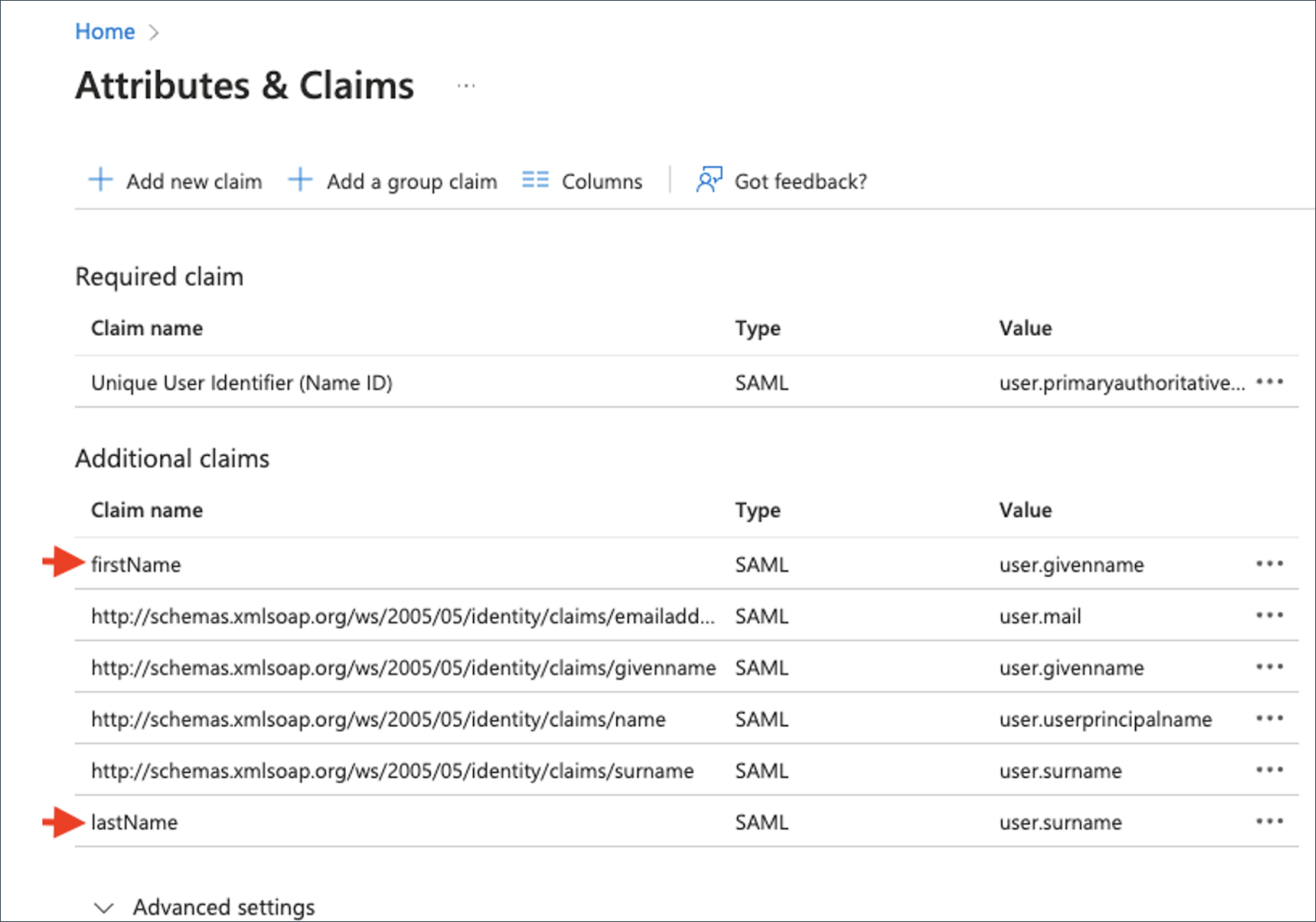
Task: Open ellipsis menu for user.mail claim row
Action: point(1269,615)
